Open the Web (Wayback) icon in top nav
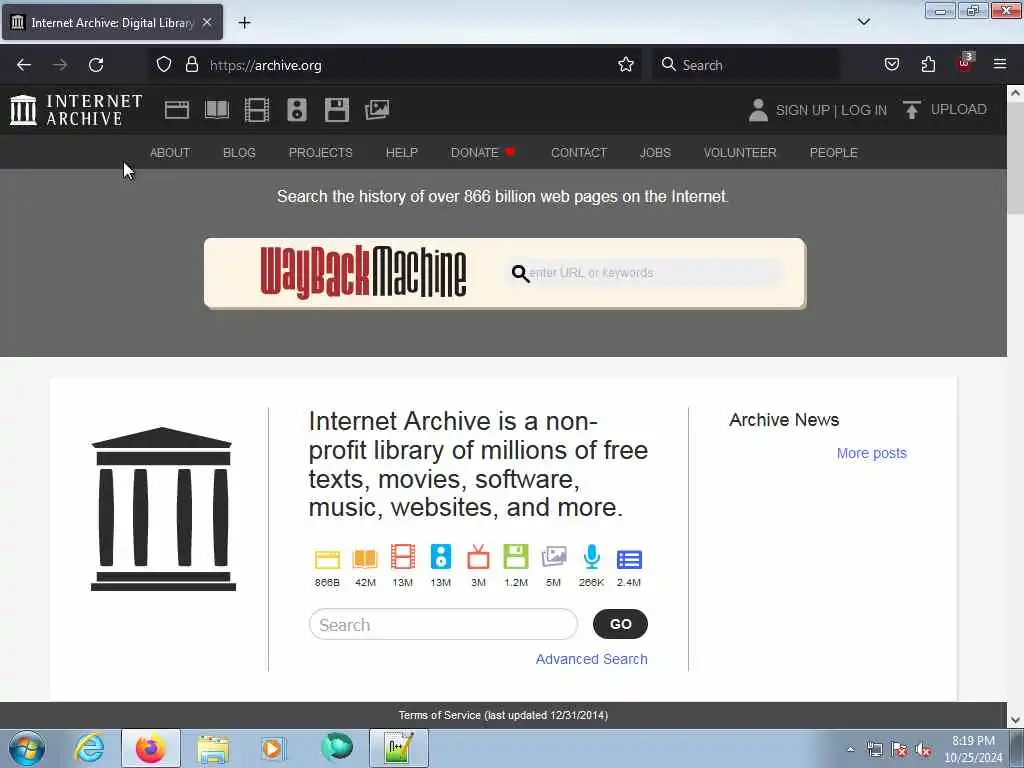This screenshot has width=1024, height=768. (x=176, y=110)
